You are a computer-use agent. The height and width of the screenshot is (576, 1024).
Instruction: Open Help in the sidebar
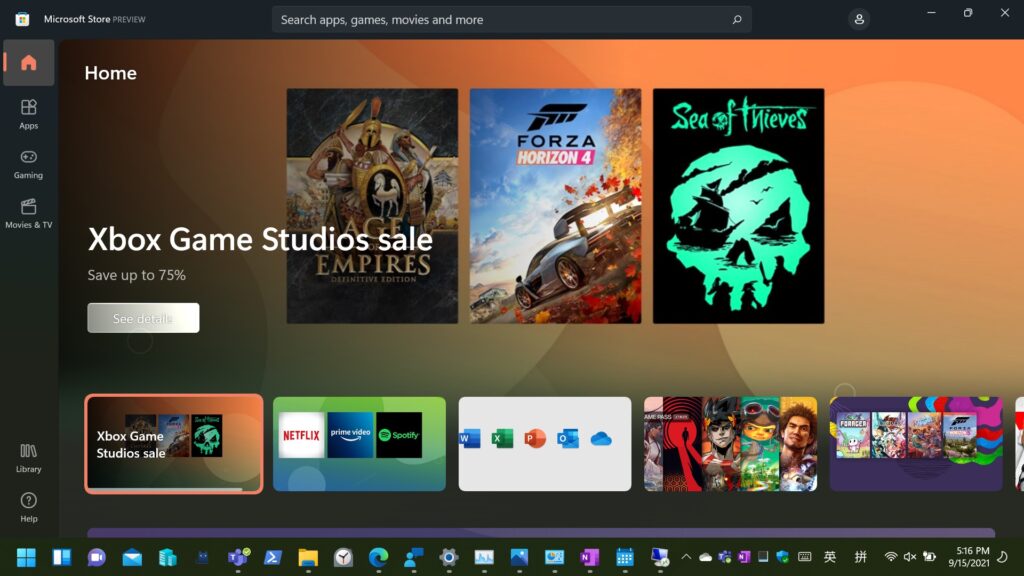[28, 506]
